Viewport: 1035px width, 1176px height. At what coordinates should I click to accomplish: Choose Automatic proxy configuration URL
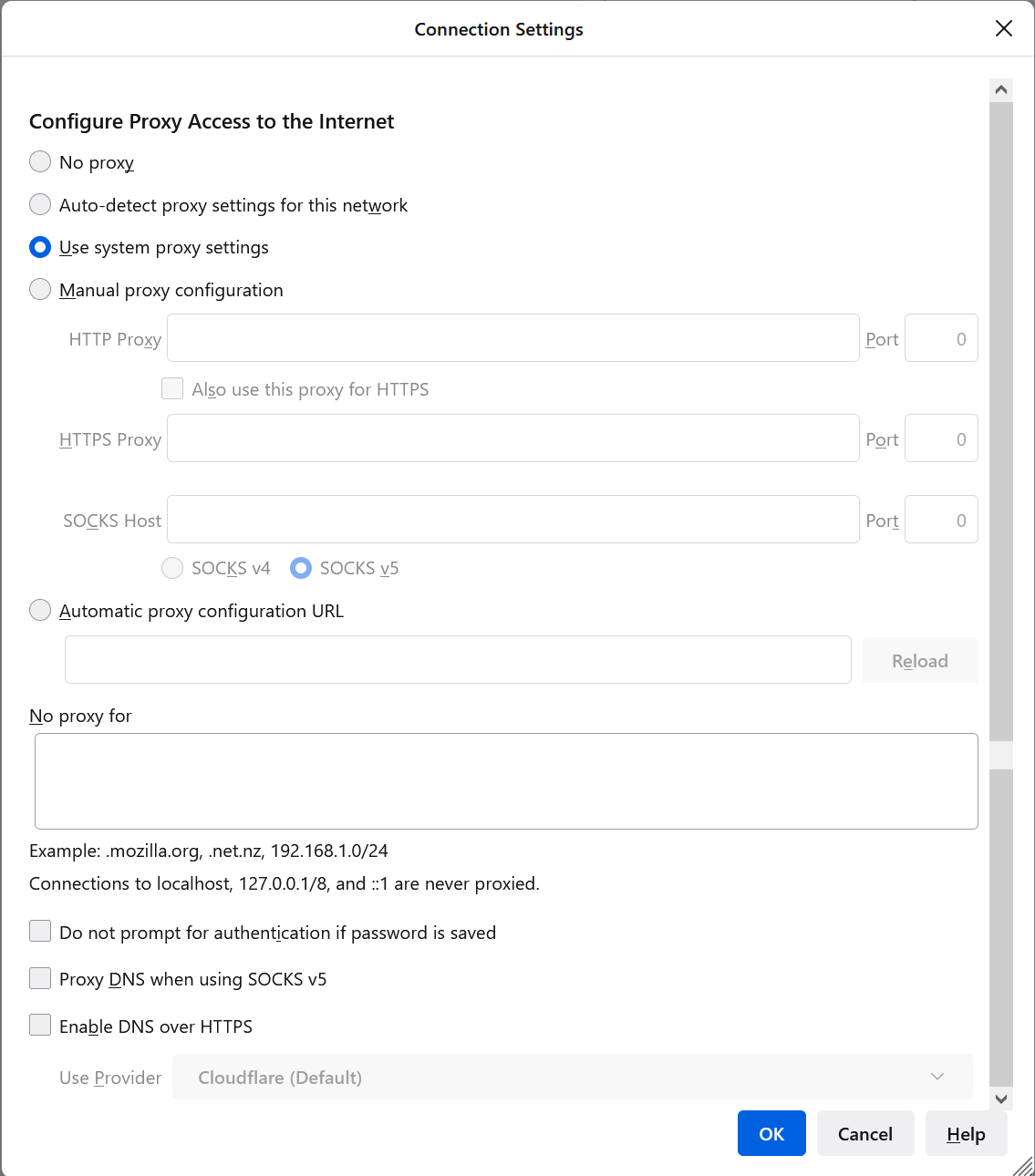[40, 610]
